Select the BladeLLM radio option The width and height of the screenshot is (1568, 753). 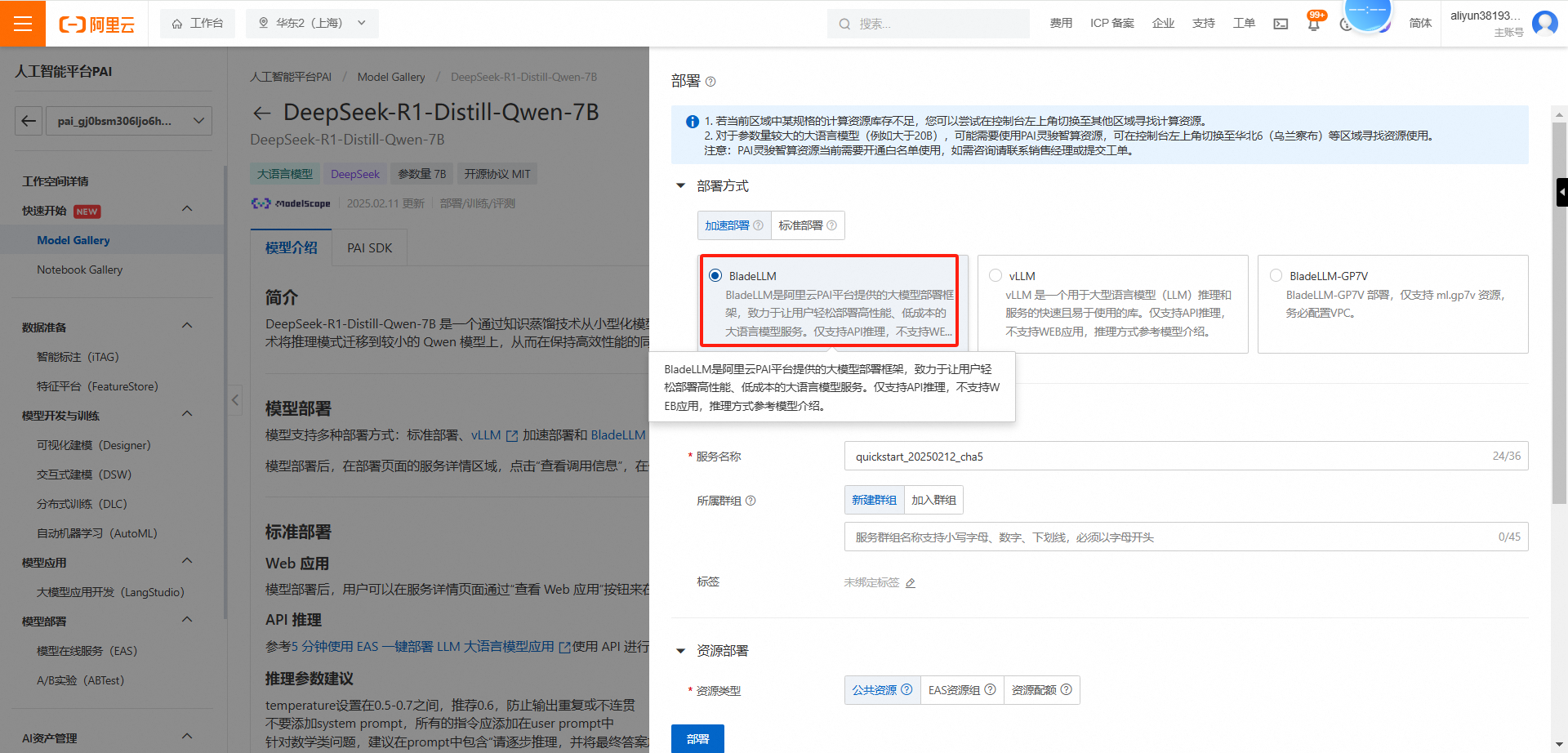pos(715,275)
